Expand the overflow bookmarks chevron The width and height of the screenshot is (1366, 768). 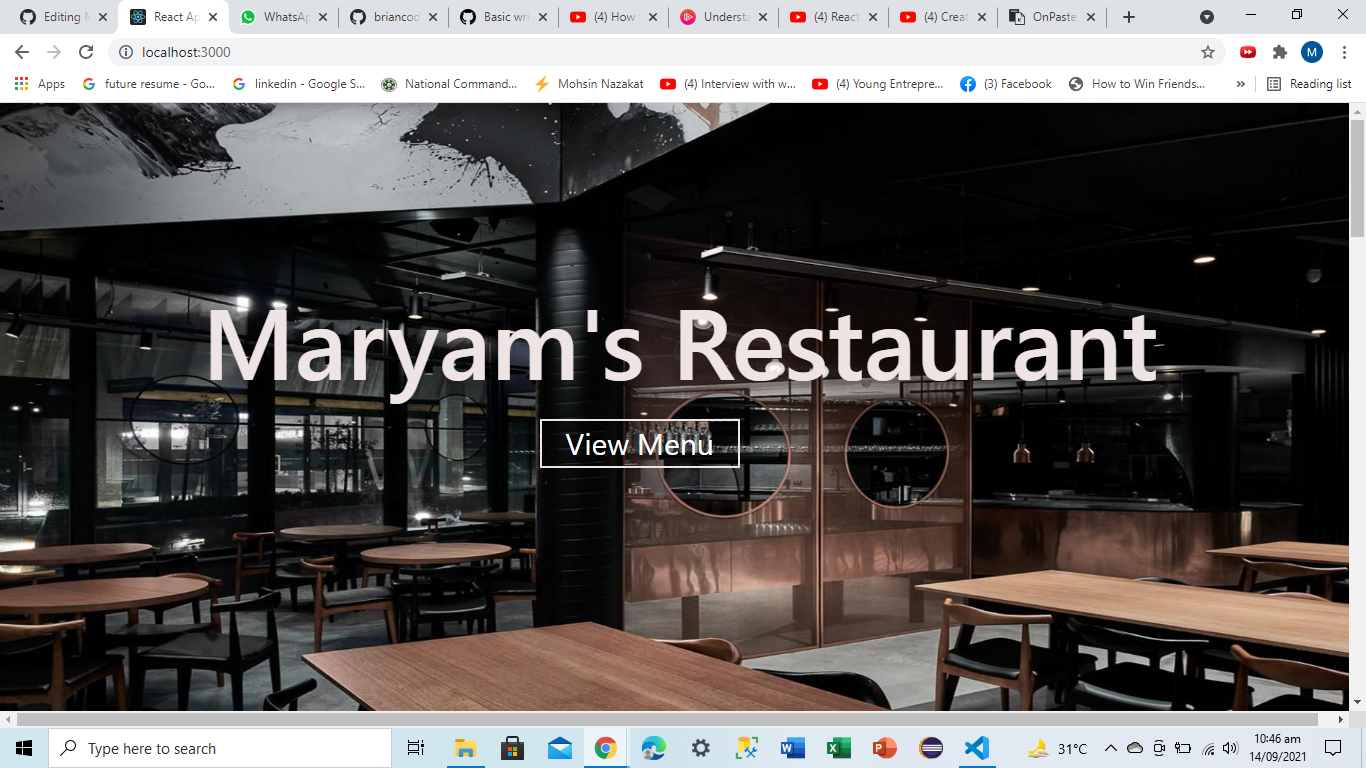click(1241, 84)
